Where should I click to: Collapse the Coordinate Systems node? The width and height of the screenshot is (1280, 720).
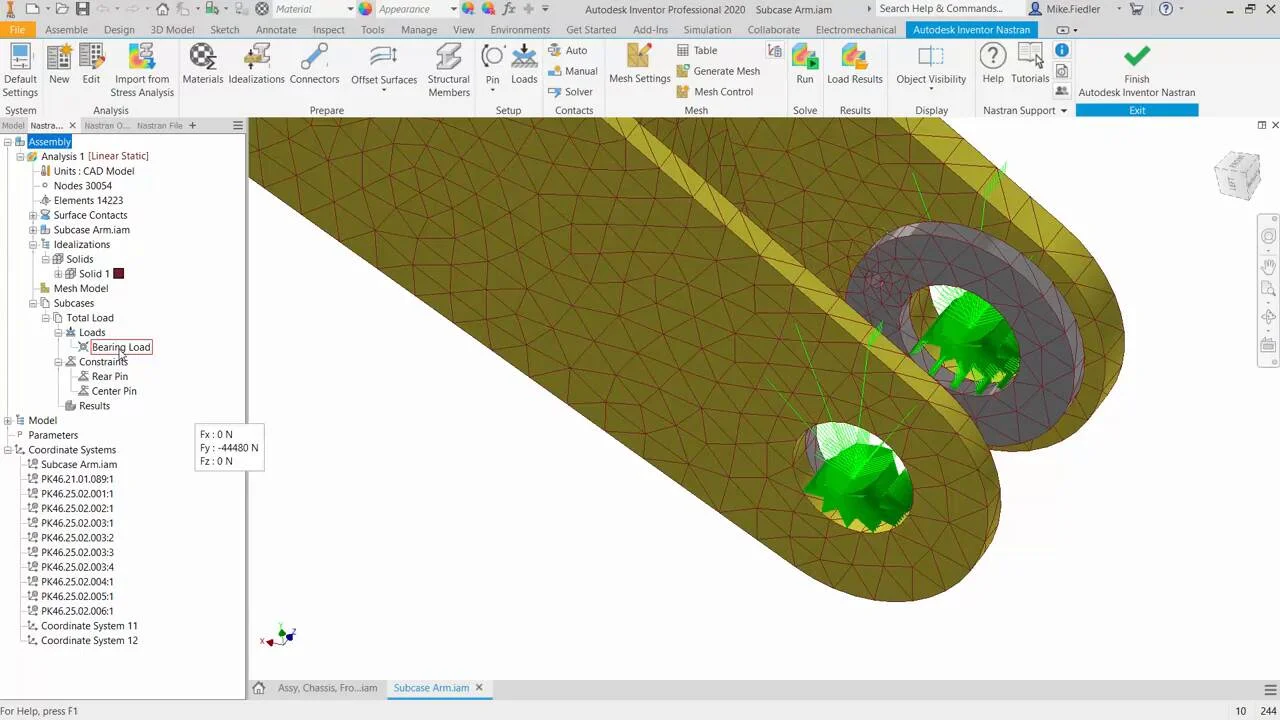point(8,450)
